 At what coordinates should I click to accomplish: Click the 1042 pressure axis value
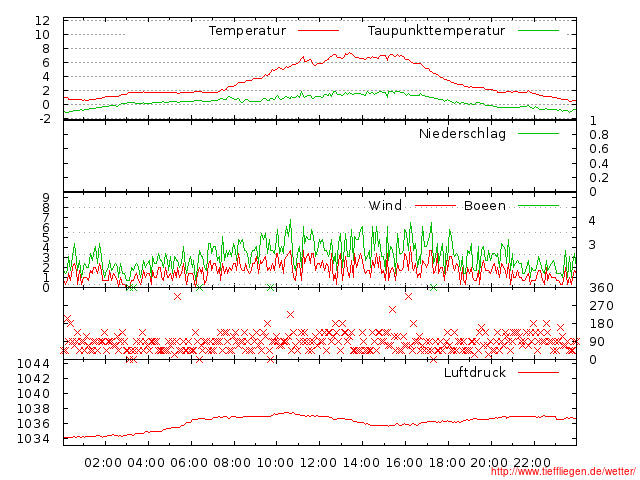click(33, 378)
